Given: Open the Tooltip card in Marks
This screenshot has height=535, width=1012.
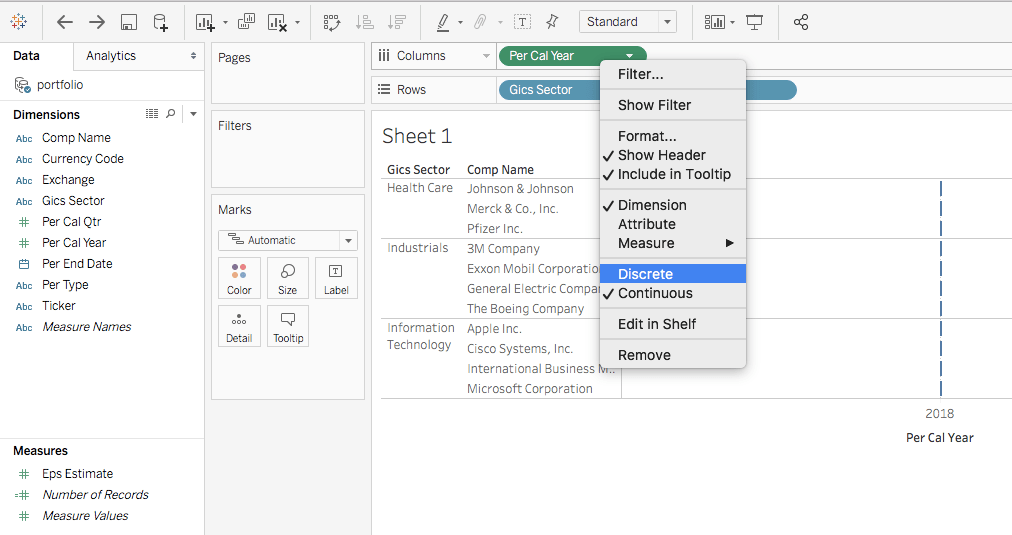Looking at the screenshot, I should point(287,326).
